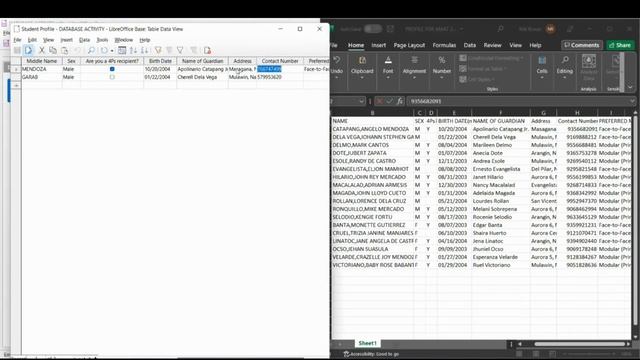
Task: Click the new record row selector in Base
Action: click(x=16, y=85)
